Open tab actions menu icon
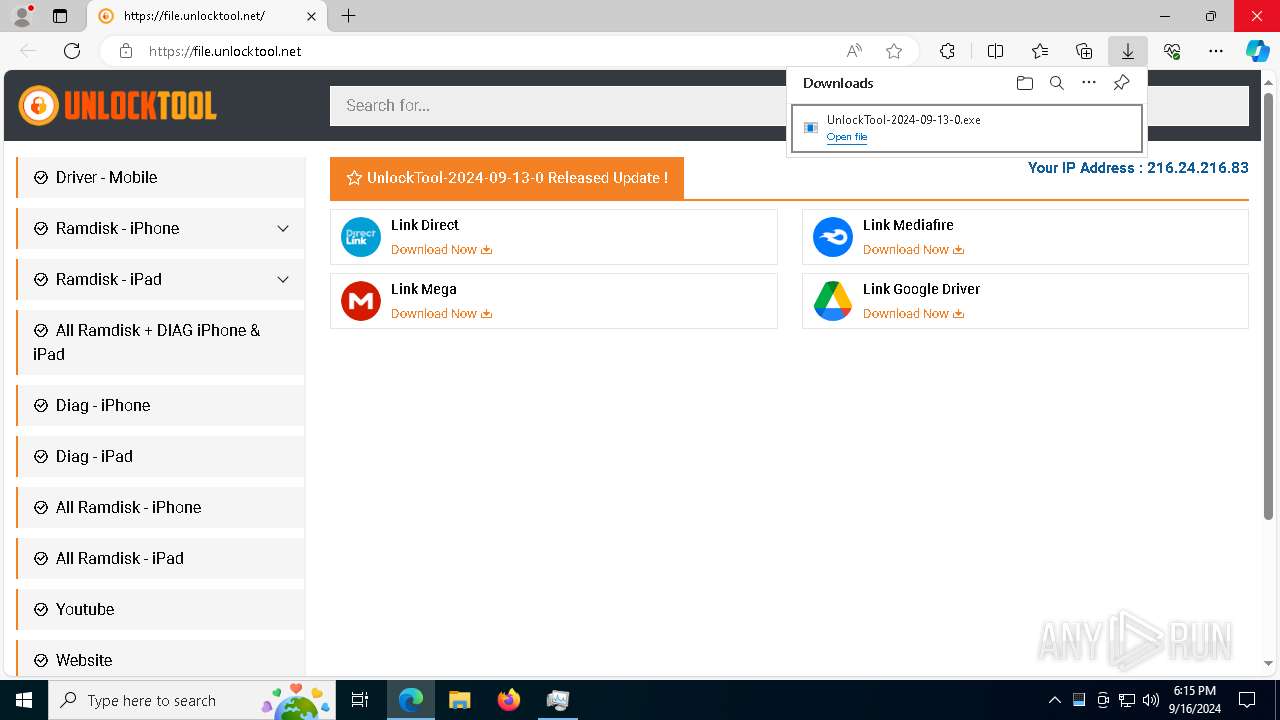 click(x=60, y=16)
